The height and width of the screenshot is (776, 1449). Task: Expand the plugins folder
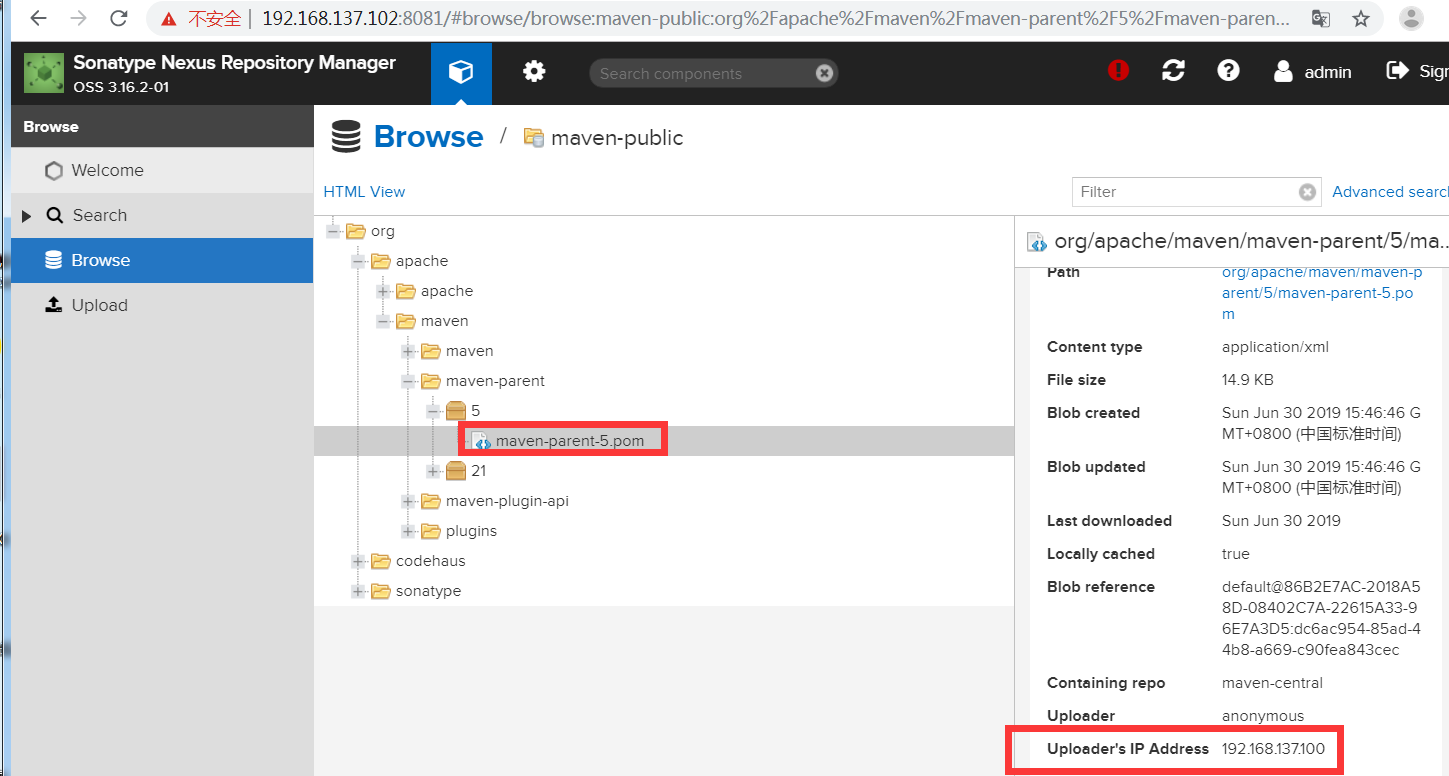point(408,531)
